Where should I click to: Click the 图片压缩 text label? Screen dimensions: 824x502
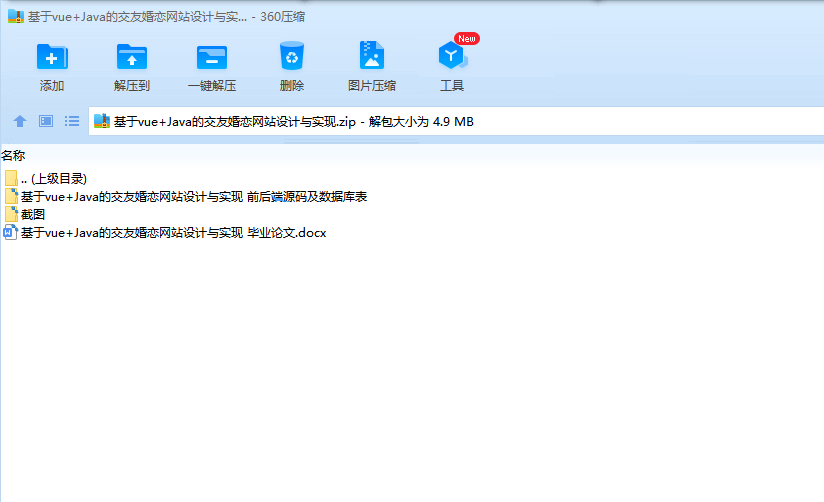tap(372, 86)
